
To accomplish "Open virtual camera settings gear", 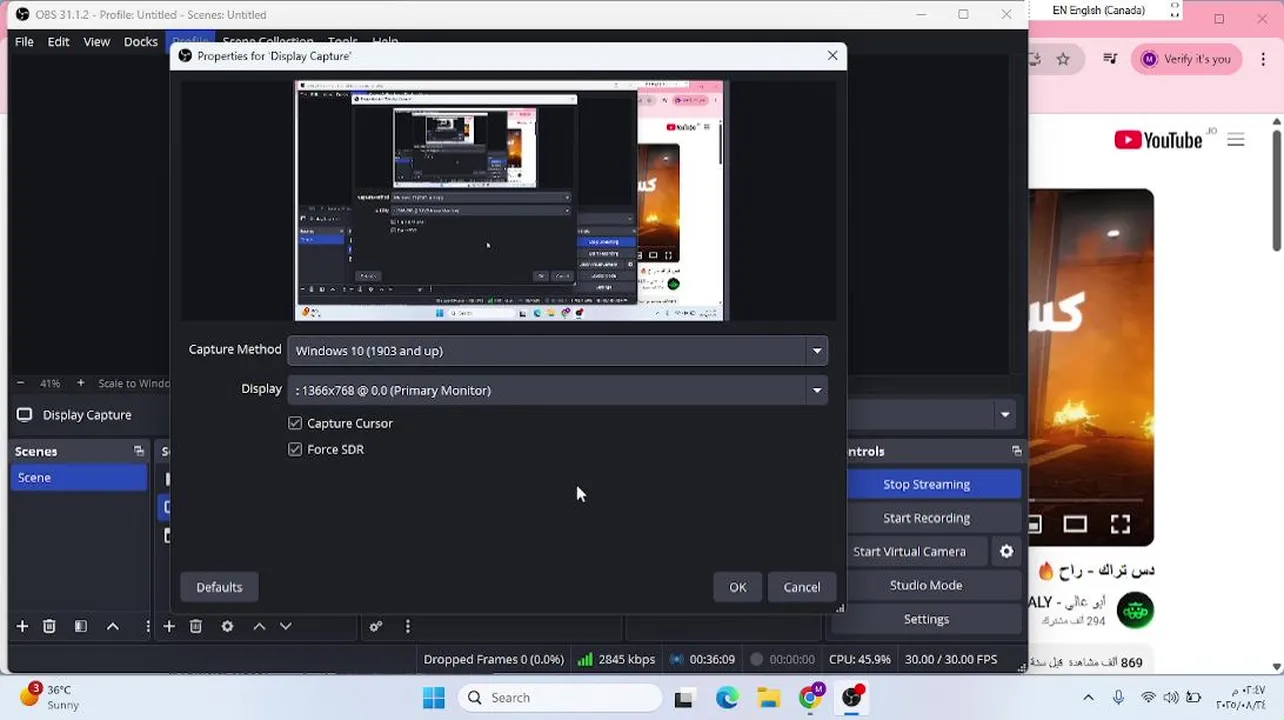I will (1007, 551).
